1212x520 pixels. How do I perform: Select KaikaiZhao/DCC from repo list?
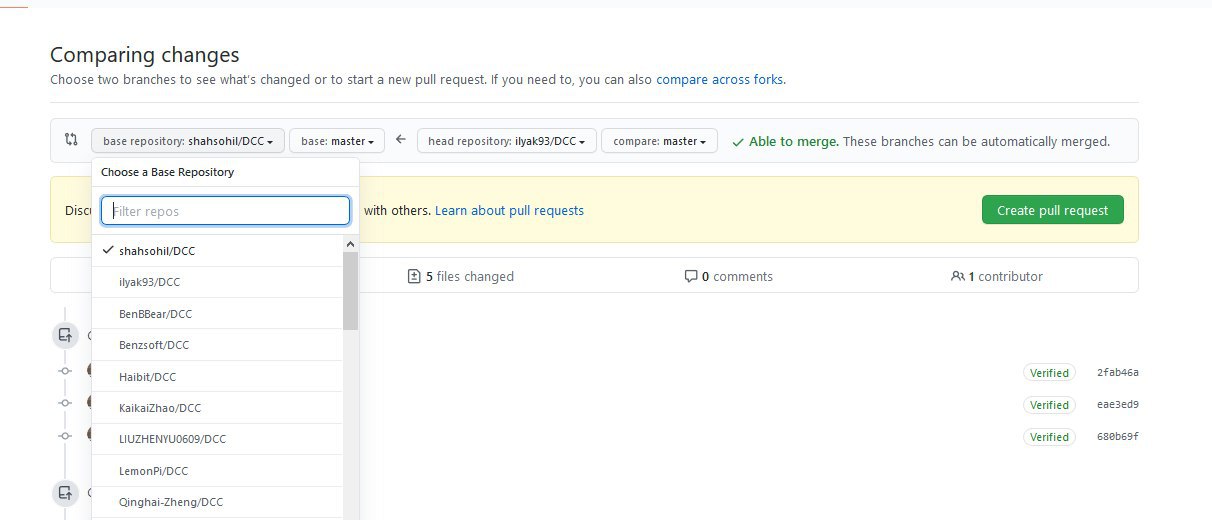tap(217, 408)
